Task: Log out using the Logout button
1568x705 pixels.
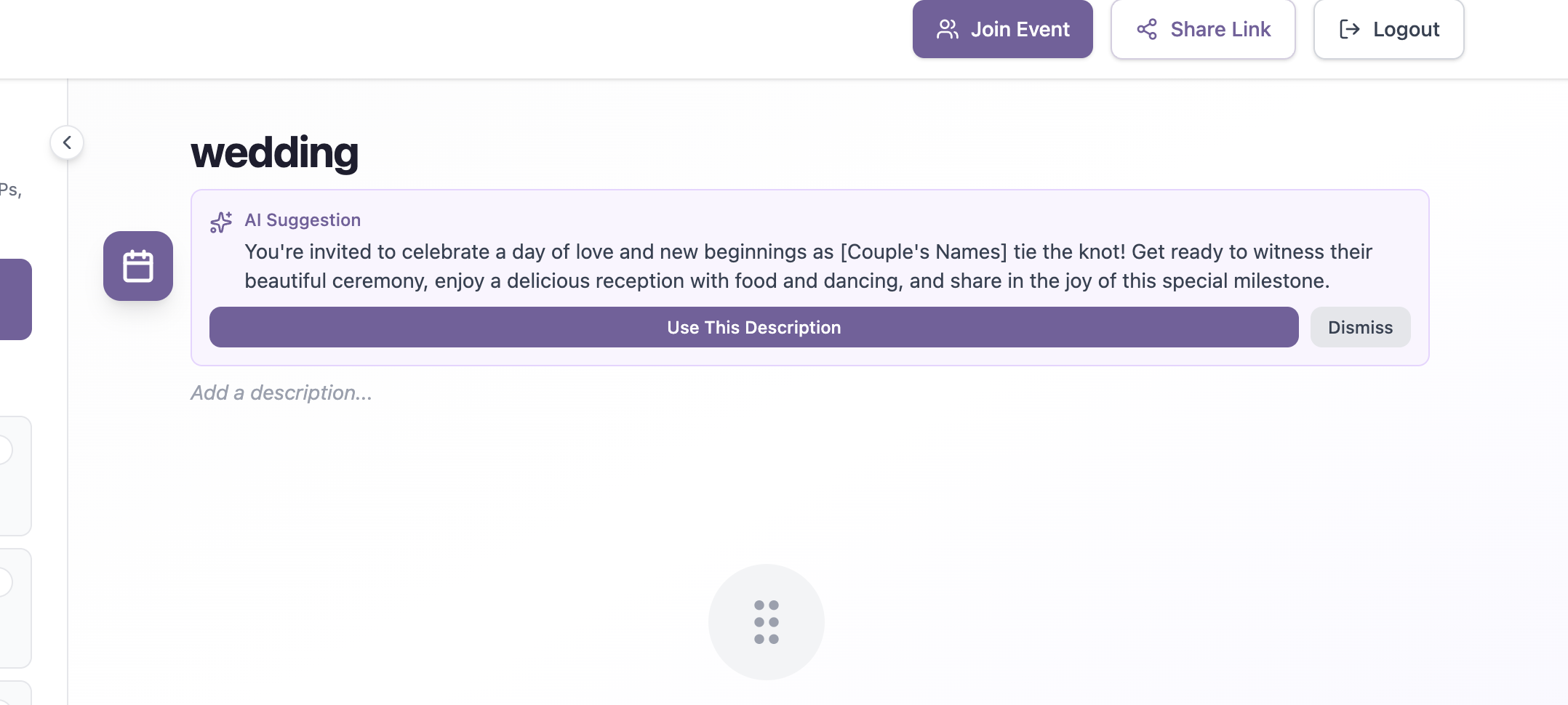Action: point(1388,29)
